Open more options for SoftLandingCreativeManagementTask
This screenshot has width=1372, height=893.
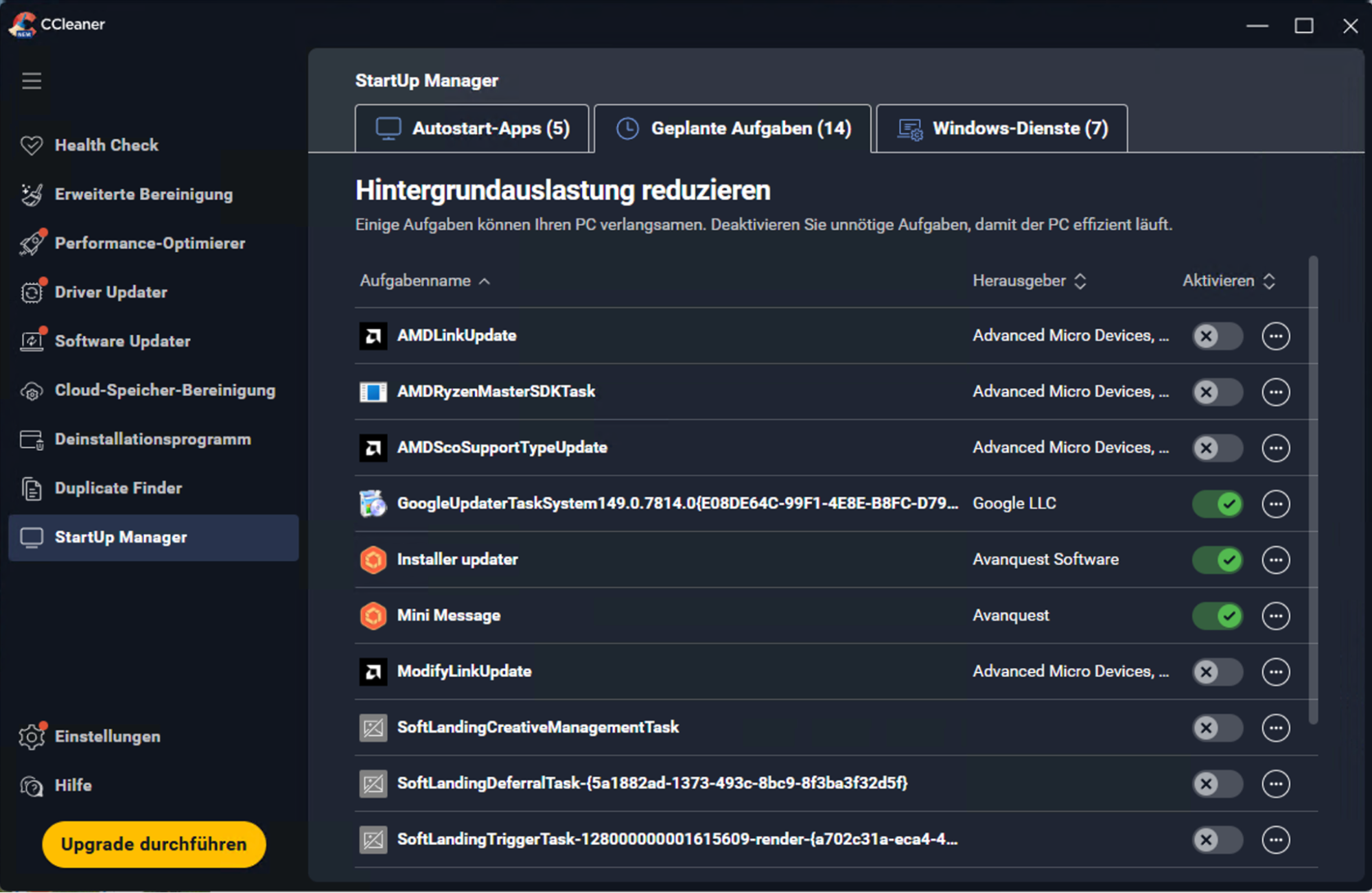pos(1276,728)
